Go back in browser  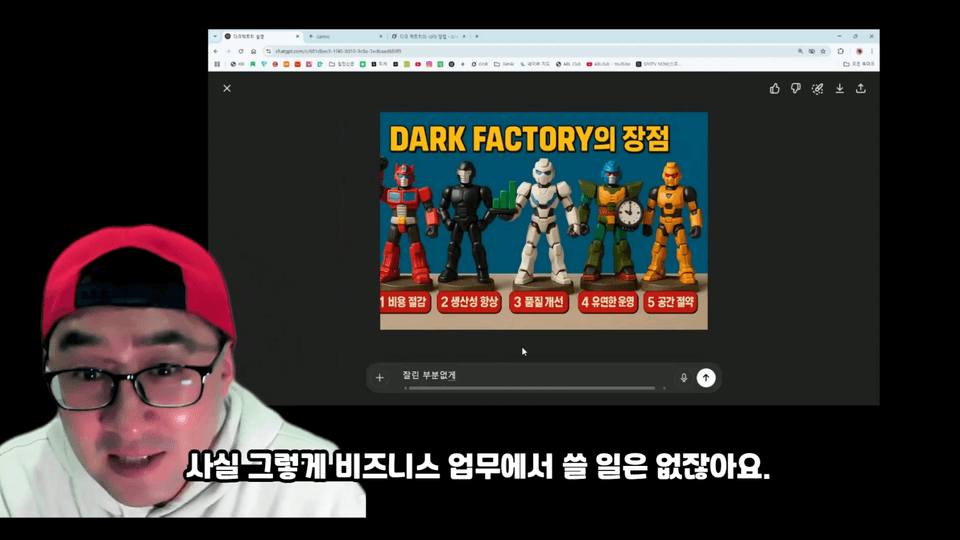[x=216, y=51]
